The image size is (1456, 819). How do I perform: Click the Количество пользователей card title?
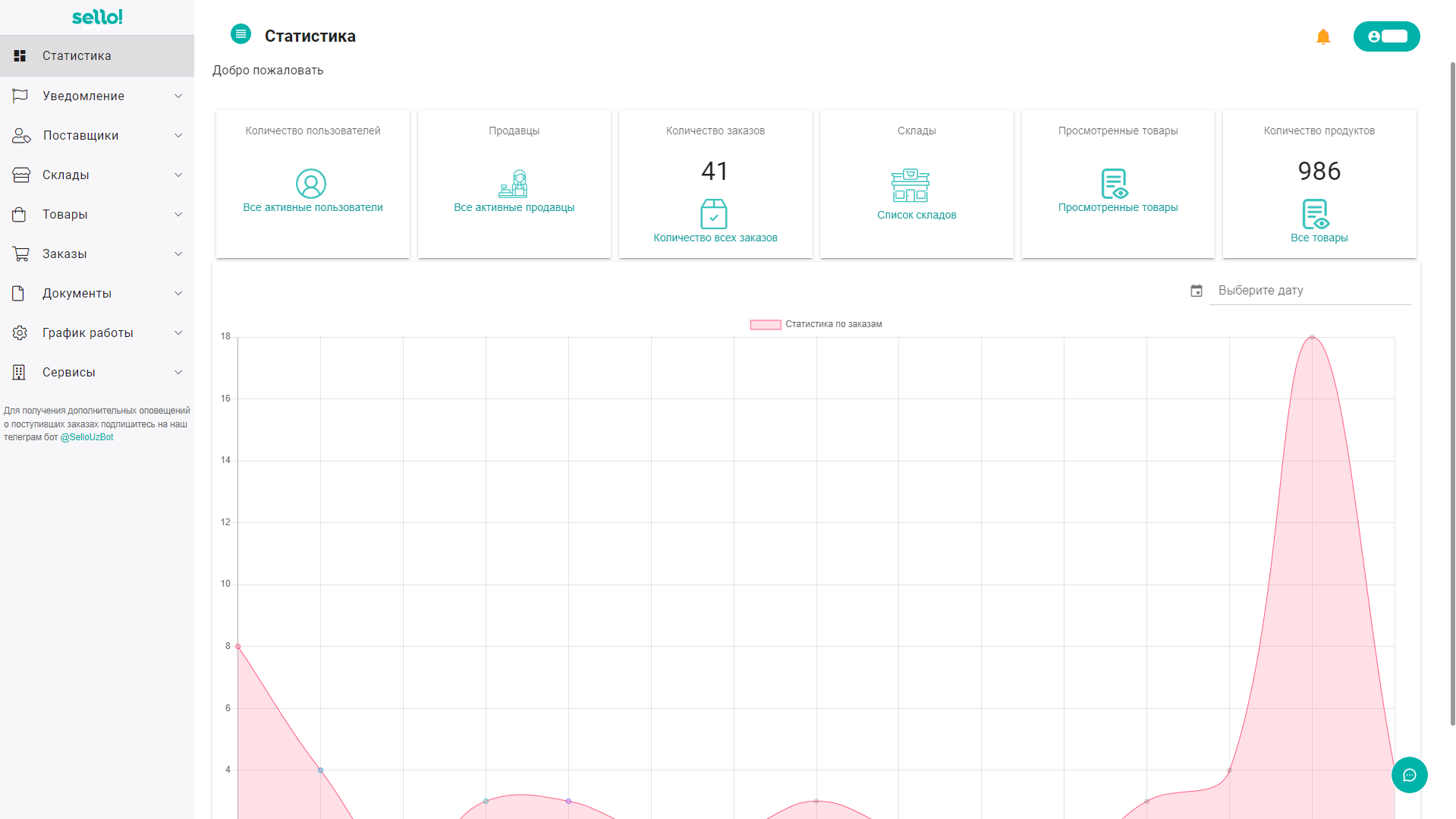click(x=313, y=131)
